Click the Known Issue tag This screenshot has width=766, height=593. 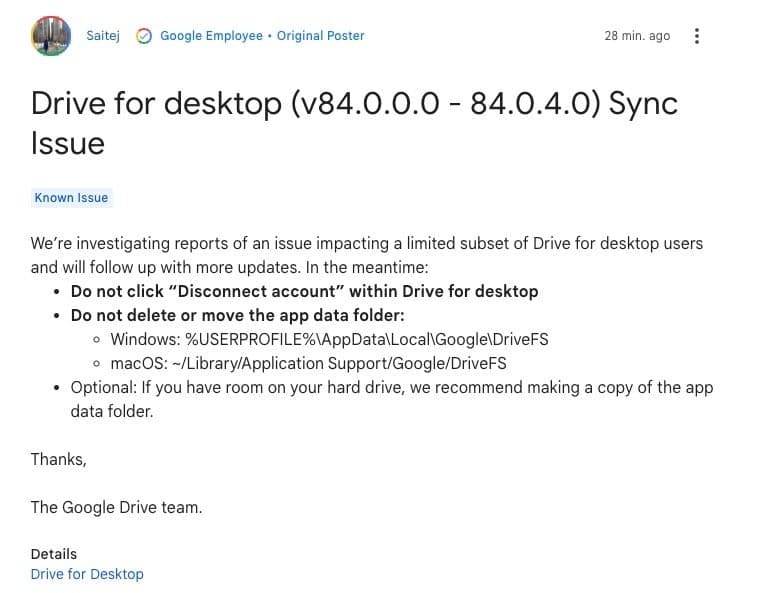[71, 198]
